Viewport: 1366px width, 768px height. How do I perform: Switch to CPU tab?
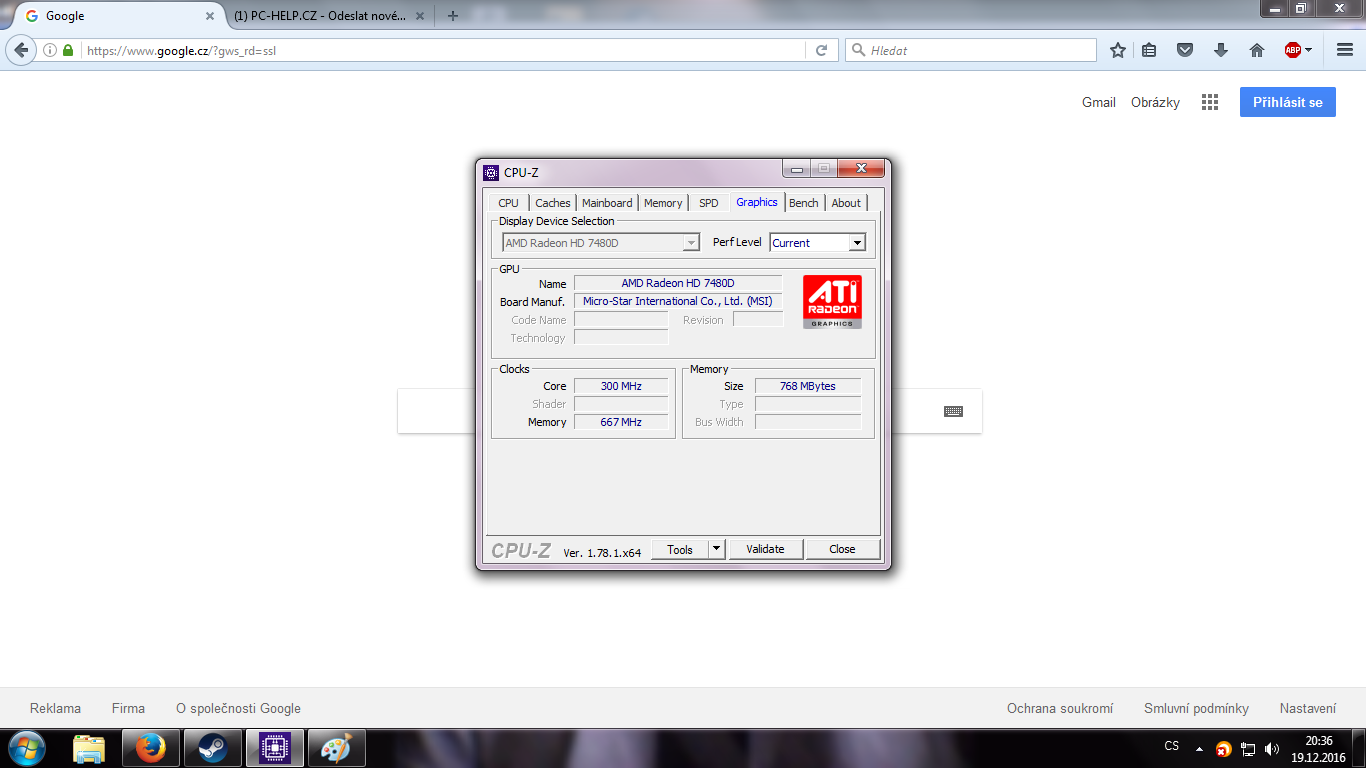(509, 203)
